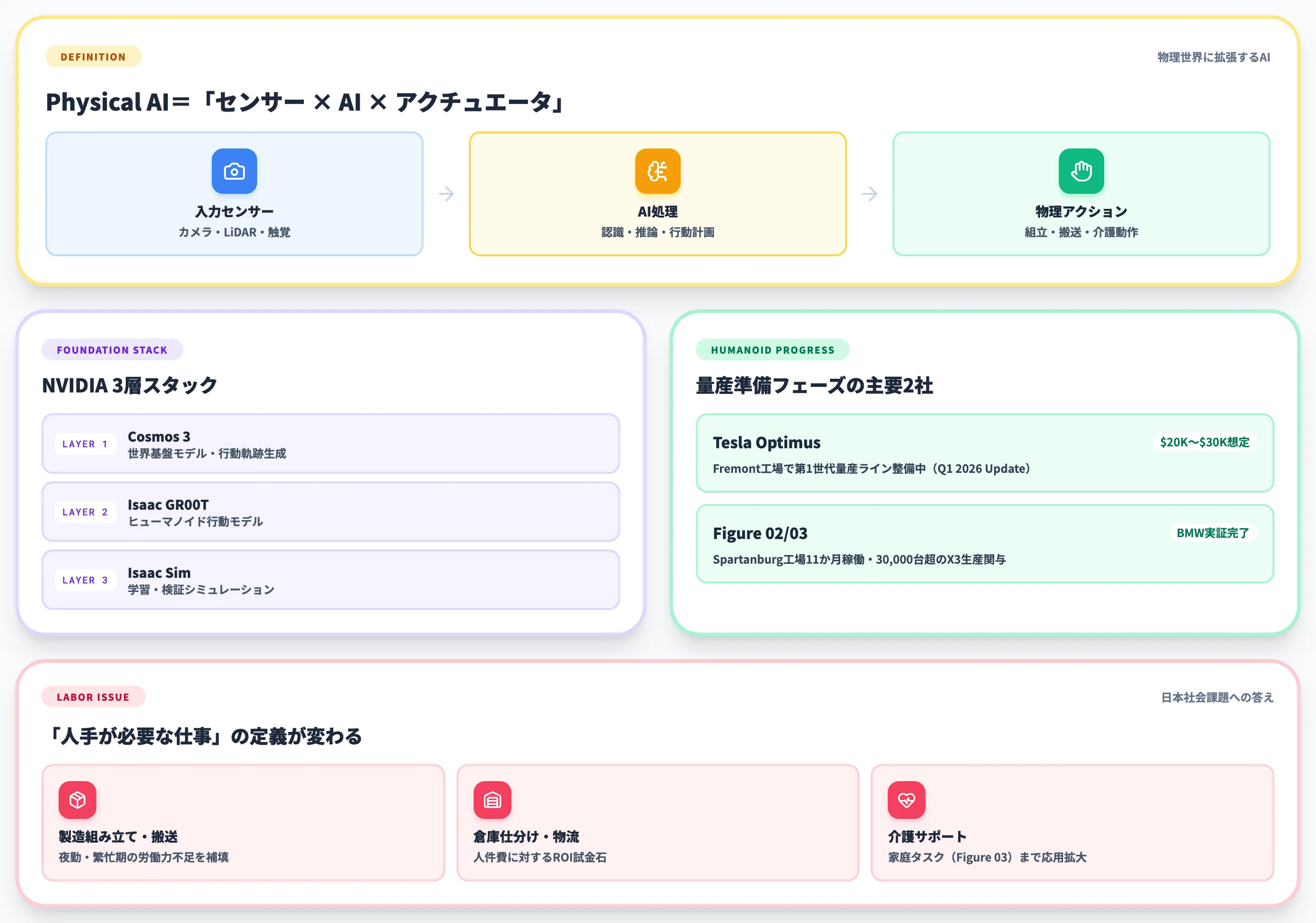Click the Isaac Sim title
Screen dimensions: 1316x923
159,573
